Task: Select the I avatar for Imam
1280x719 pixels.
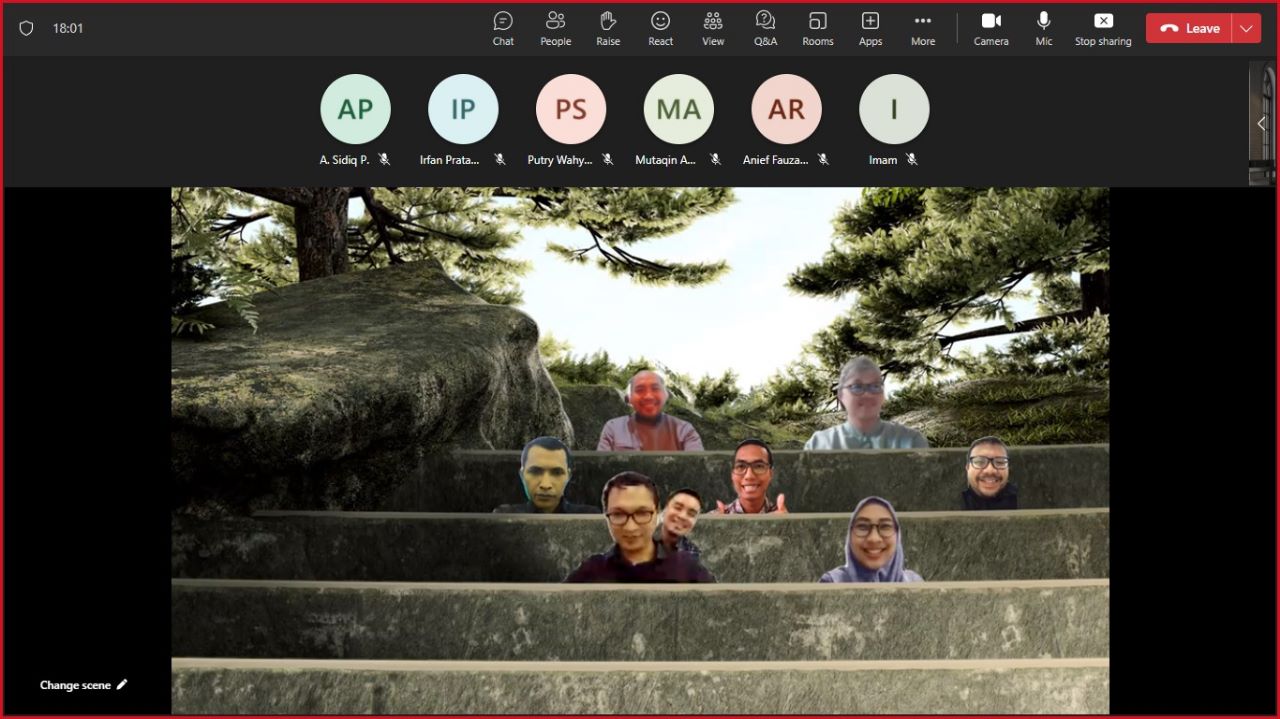Action: tap(894, 109)
